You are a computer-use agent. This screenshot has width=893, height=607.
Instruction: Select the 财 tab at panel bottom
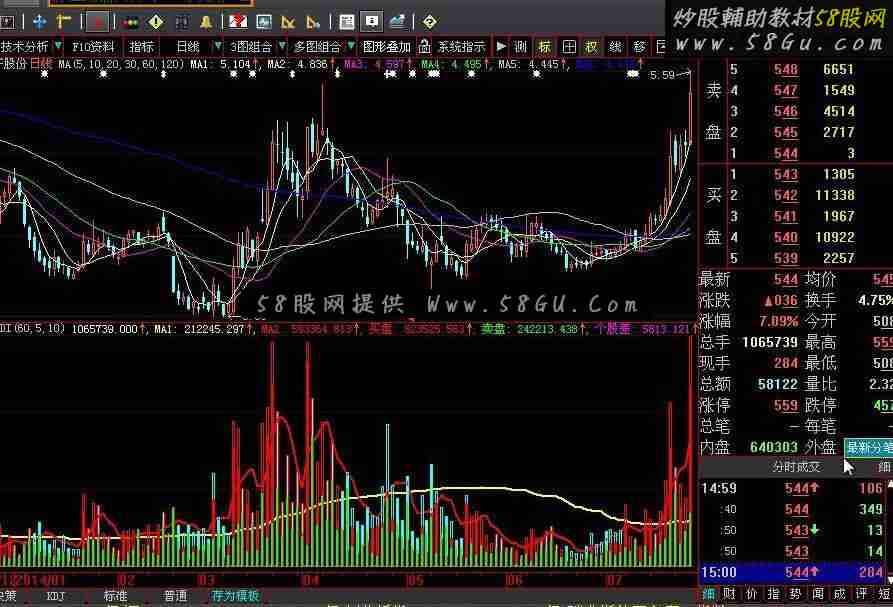(x=730, y=594)
